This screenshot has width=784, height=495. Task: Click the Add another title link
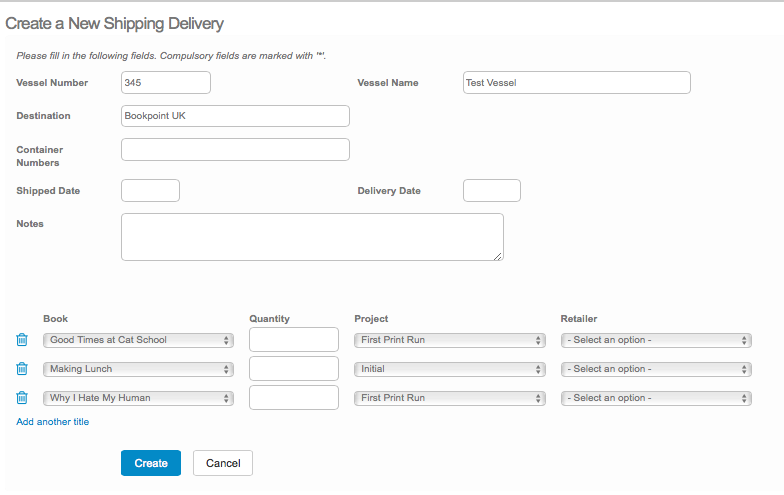[x=53, y=422]
